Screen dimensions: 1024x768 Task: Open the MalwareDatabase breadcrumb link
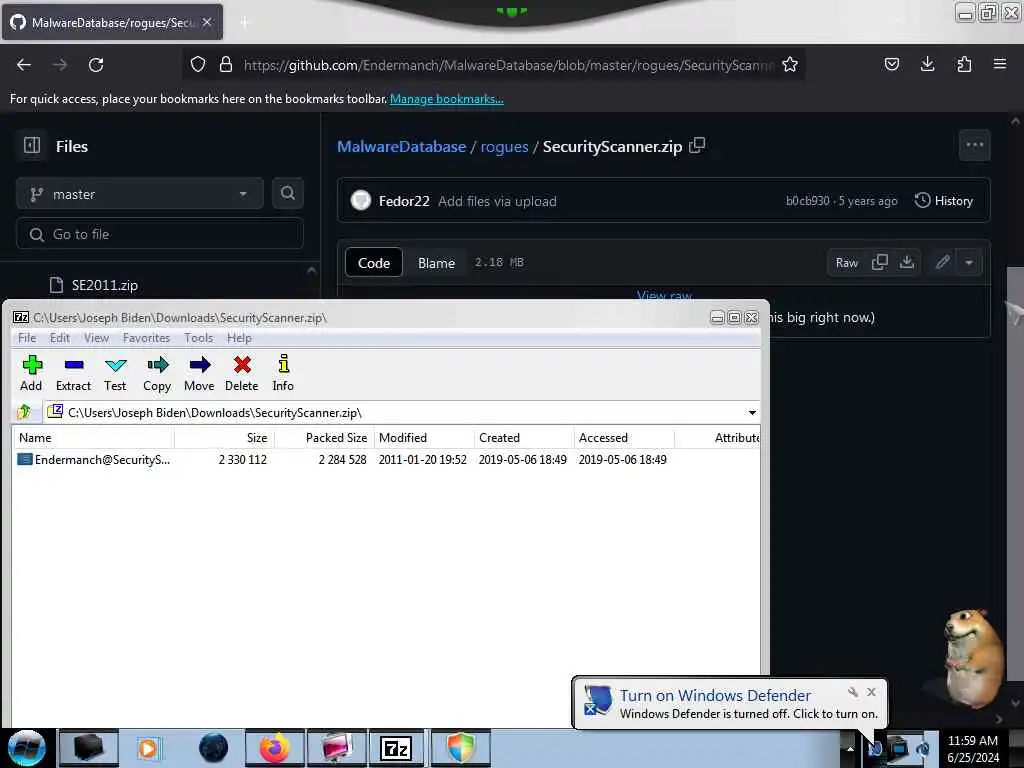[x=402, y=146]
